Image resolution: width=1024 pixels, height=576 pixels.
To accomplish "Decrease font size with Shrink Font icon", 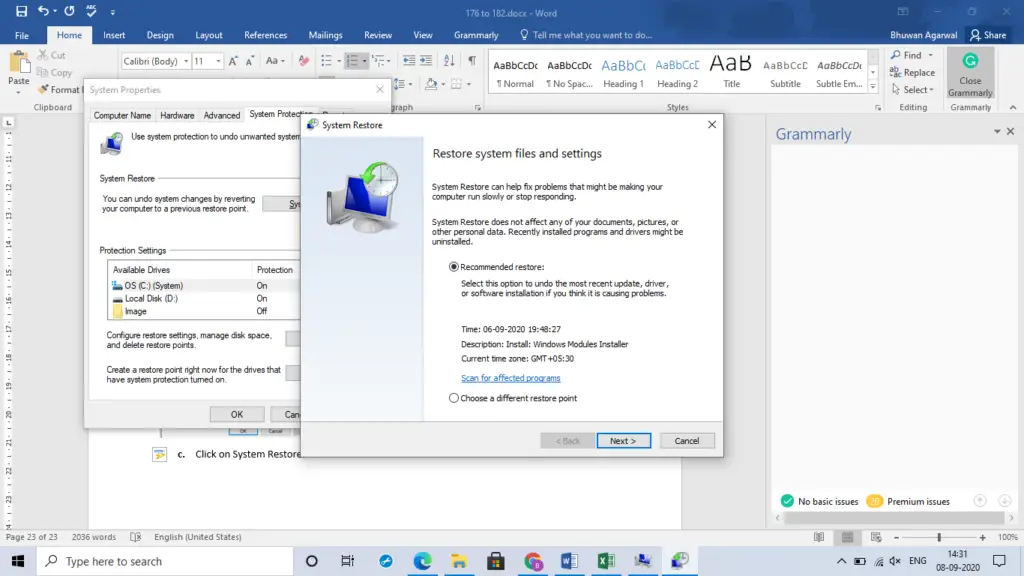I will click(249, 61).
